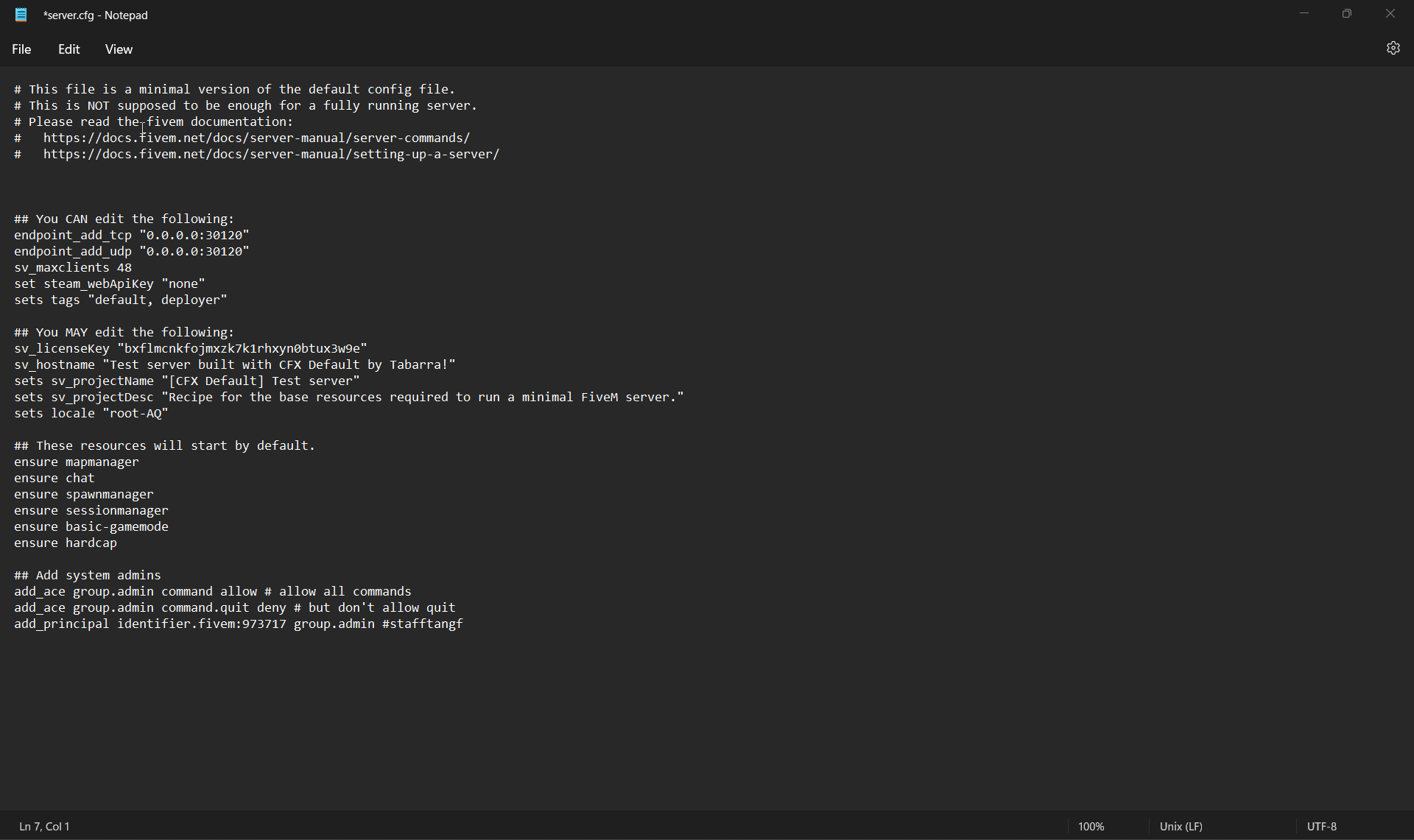This screenshot has width=1414, height=840.
Task: Click the Unix (LF) line-ending indicator
Action: click(1181, 825)
